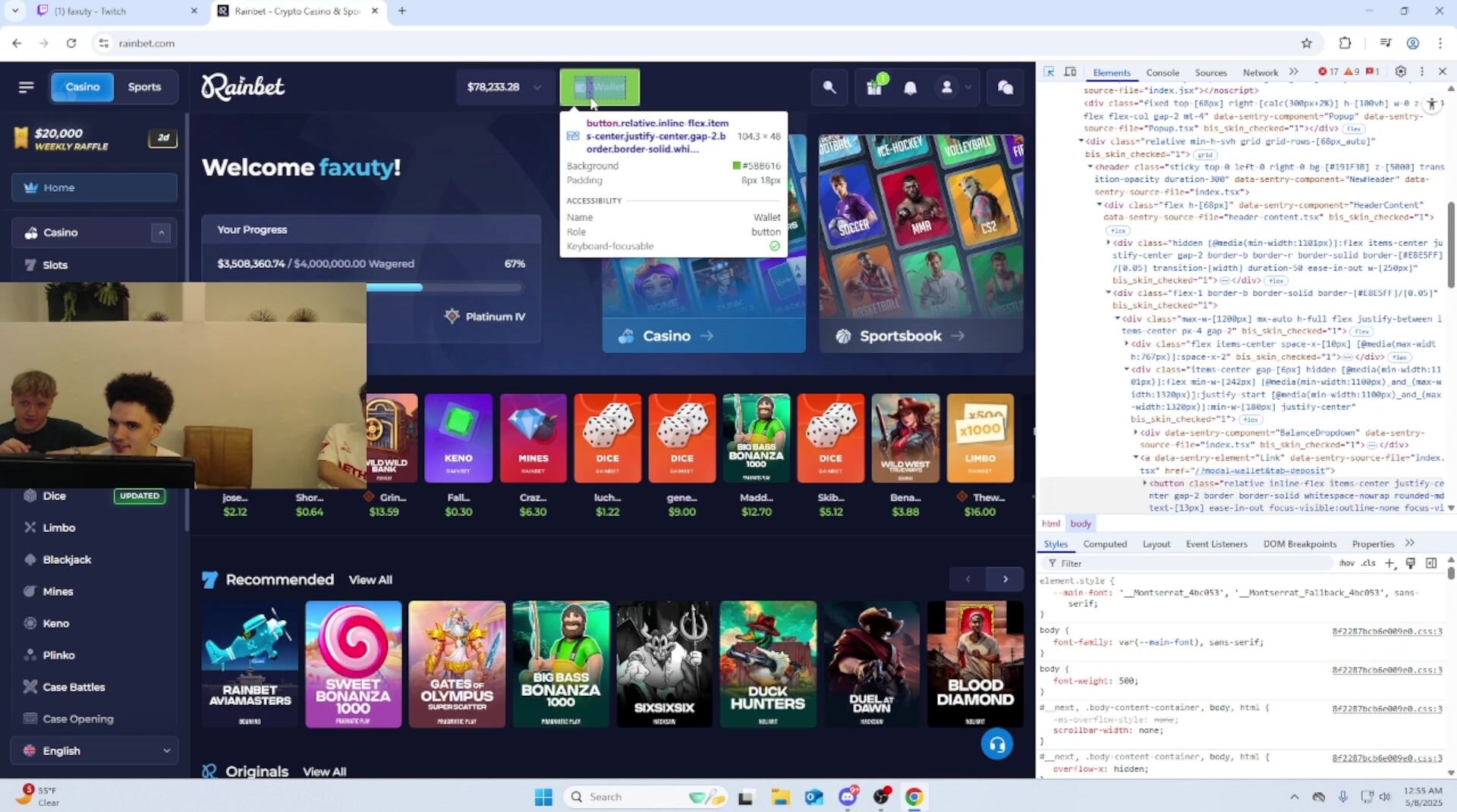
Task: Open the English language dropdown
Action: (x=94, y=751)
